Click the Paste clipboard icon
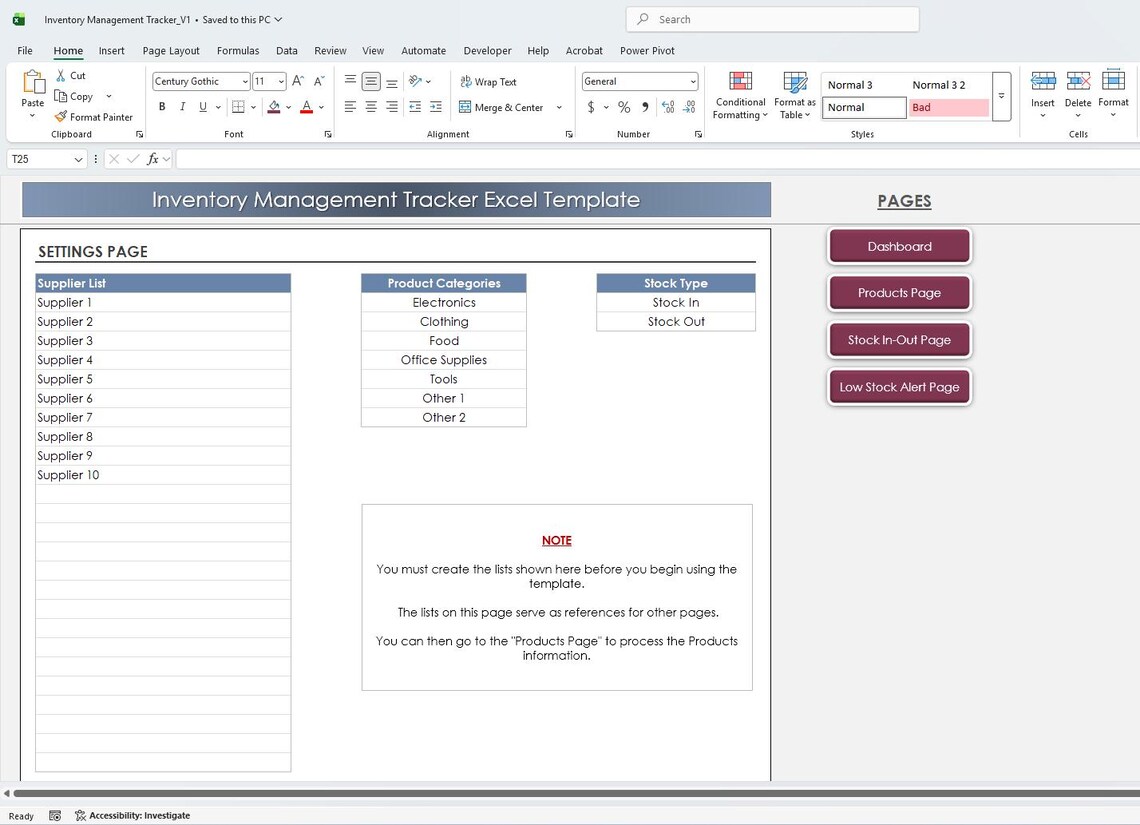Image resolution: width=1140 pixels, height=825 pixels. 33,82
